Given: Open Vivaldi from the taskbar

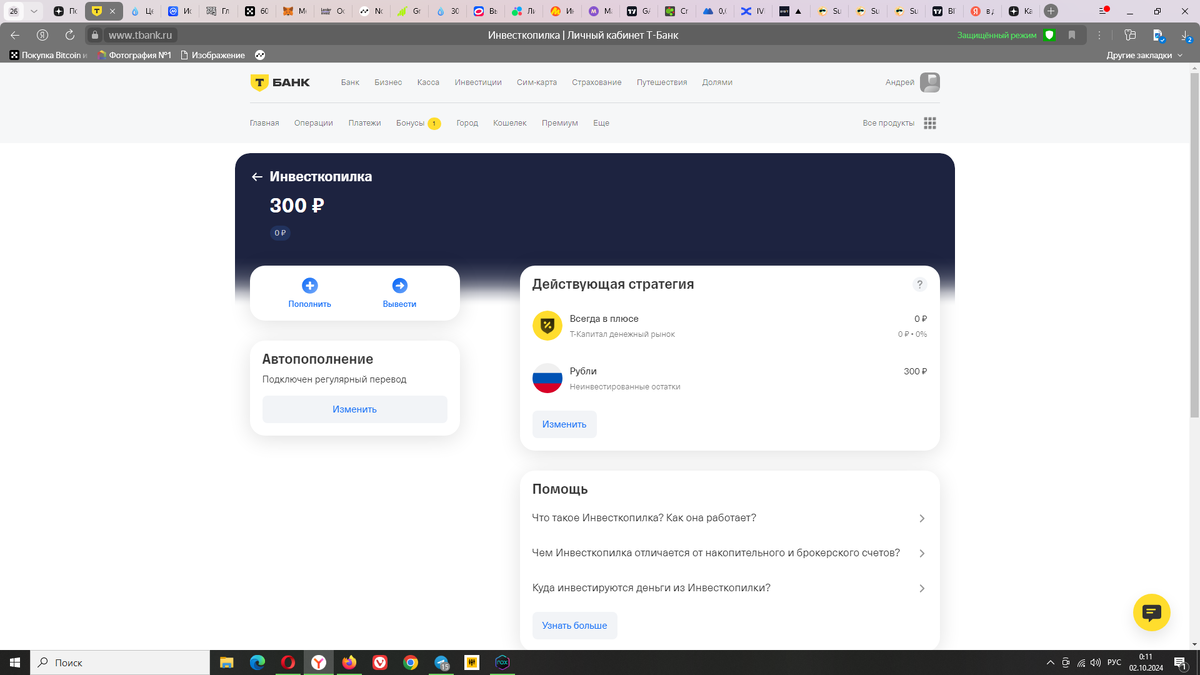Looking at the screenshot, I should pos(380,662).
